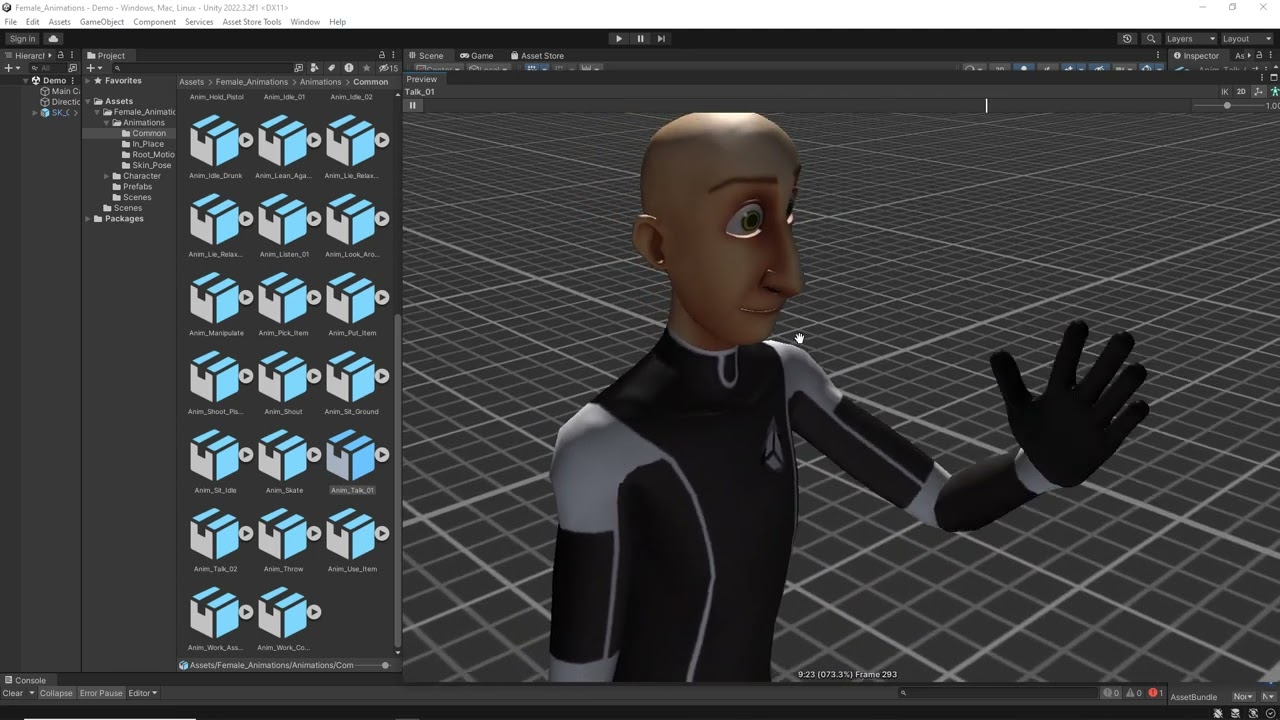Screen dimensions: 1280x720
Task: Switch to the Asset Store tab
Action: click(537, 56)
